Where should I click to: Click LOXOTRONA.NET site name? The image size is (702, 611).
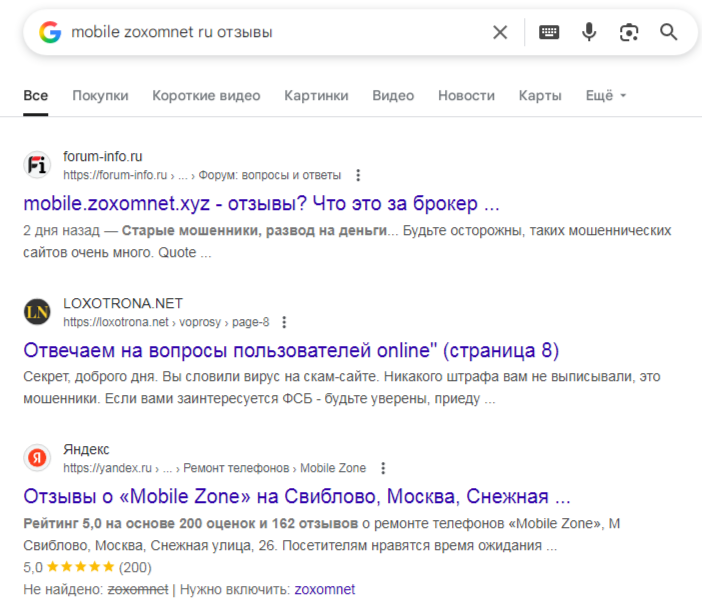click(x=123, y=303)
